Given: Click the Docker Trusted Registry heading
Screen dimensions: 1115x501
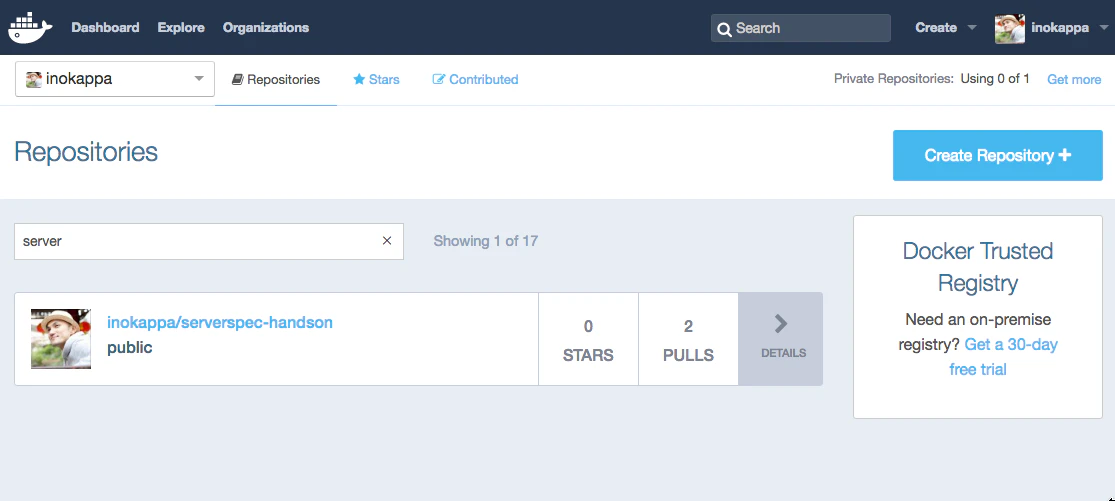Looking at the screenshot, I should click(978, 266).
